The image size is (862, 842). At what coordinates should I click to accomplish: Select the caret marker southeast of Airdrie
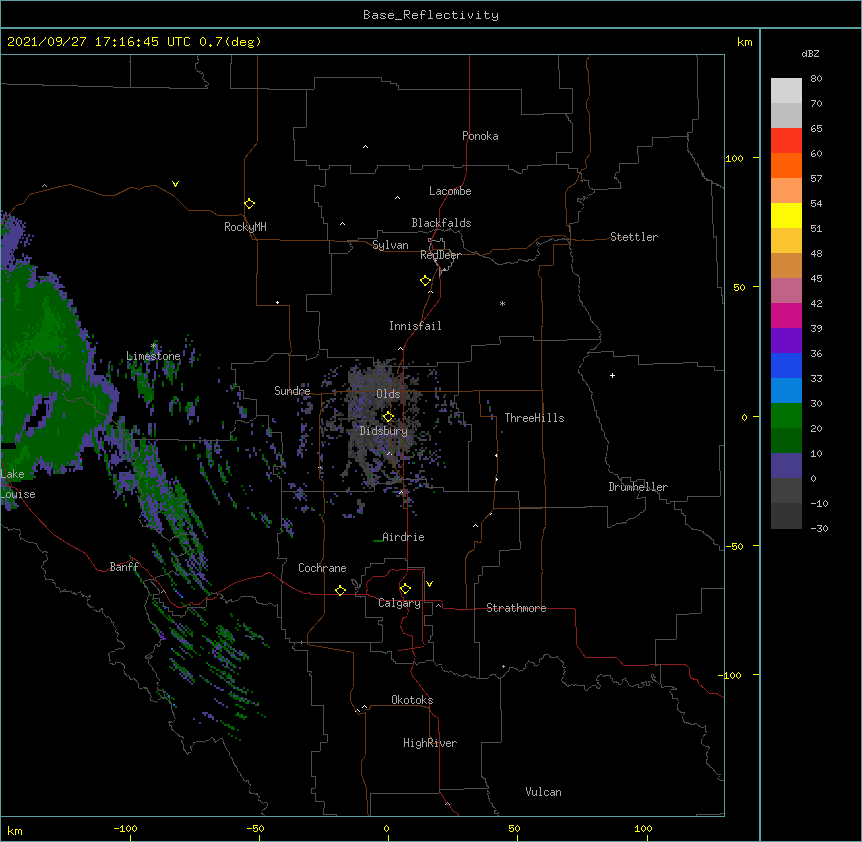476,526
